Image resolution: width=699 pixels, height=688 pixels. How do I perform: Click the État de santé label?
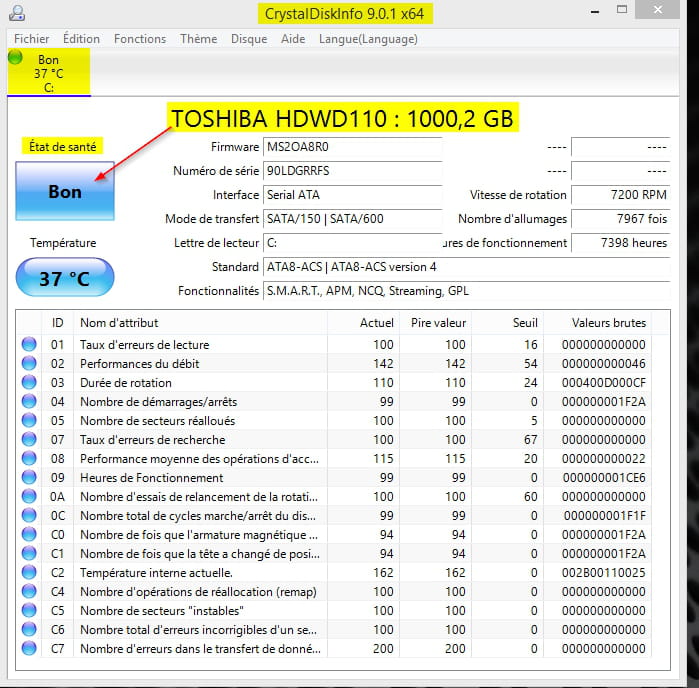[62, 146]
